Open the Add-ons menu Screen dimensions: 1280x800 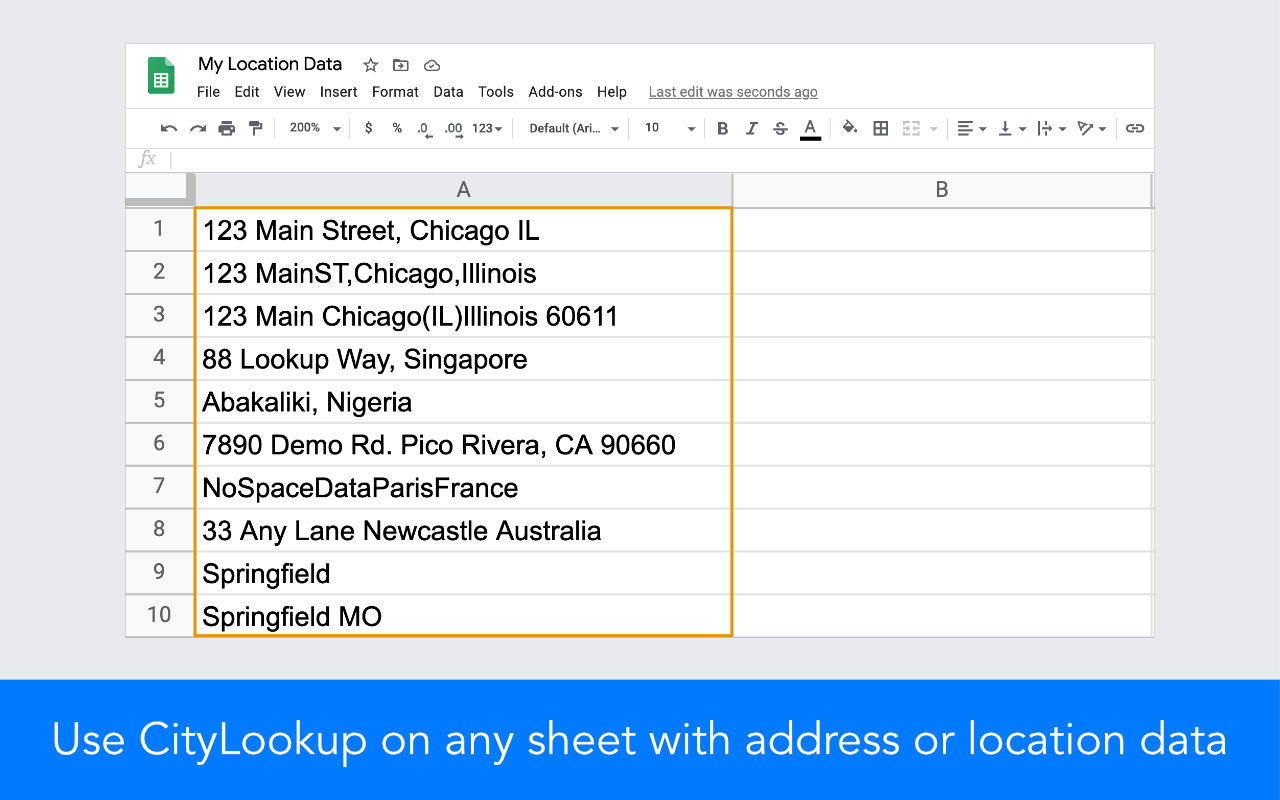pyautogui.click(x=555, y=92)
